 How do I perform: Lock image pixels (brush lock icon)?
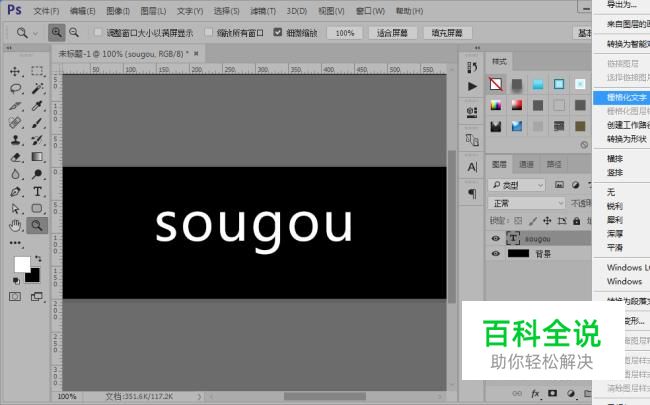[x=533, y=221]
